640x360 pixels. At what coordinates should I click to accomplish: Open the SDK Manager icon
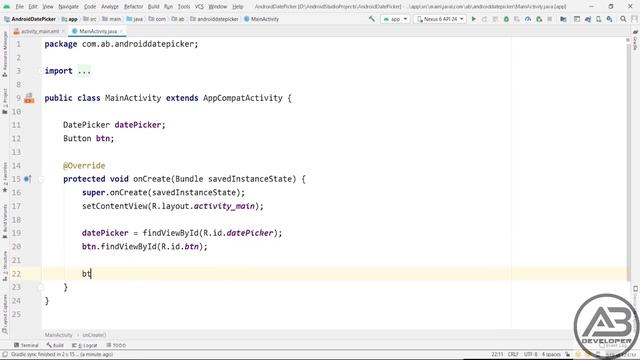609,19
